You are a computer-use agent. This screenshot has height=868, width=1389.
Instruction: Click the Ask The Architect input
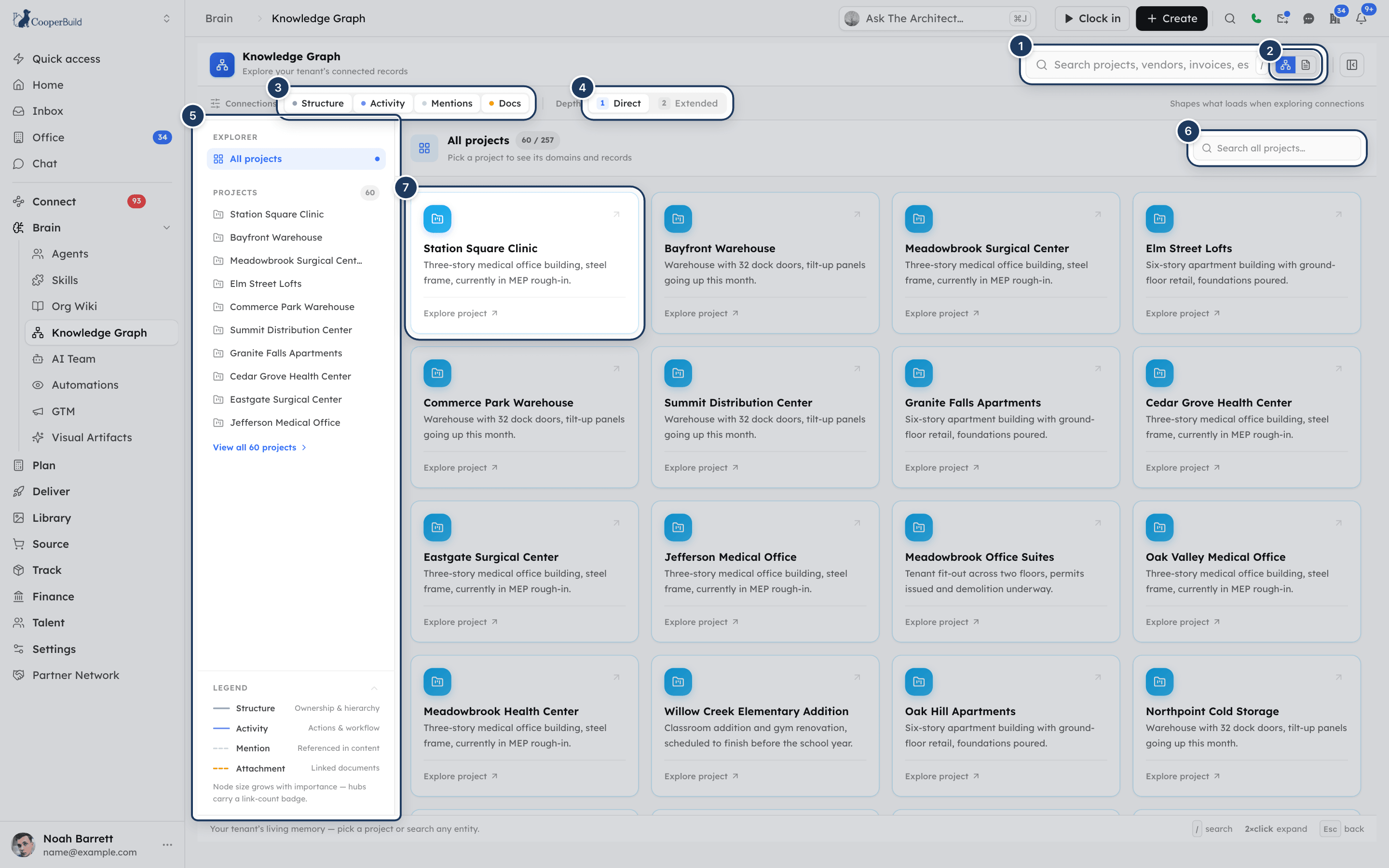[937, 18]
